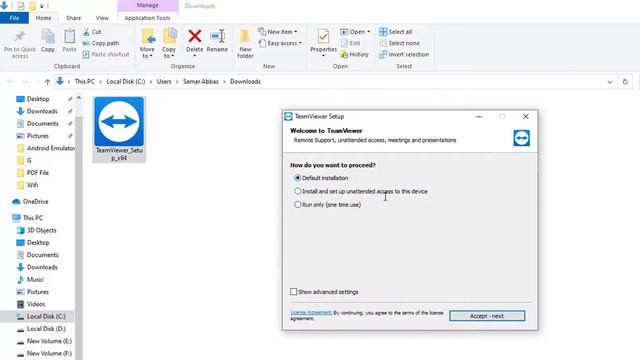This screenshot has height=360, width=640.
Task: Expand address bar history dropdown
Action: coord(610,82)
